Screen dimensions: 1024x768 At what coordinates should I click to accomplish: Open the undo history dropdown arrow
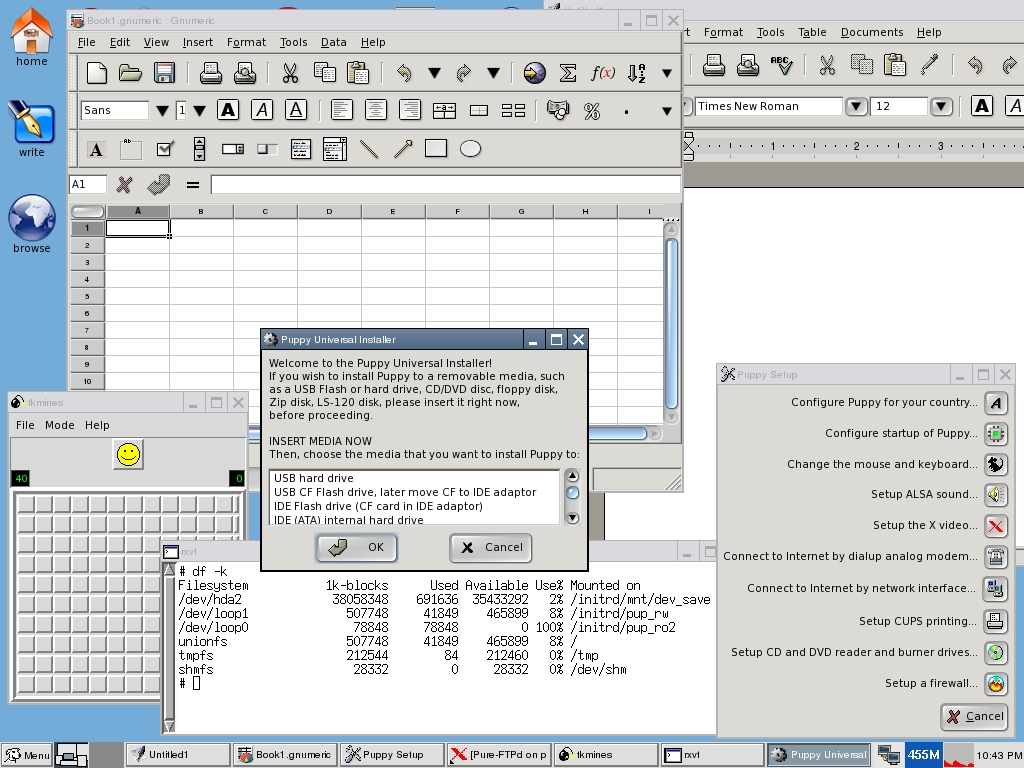pos(434,72)
